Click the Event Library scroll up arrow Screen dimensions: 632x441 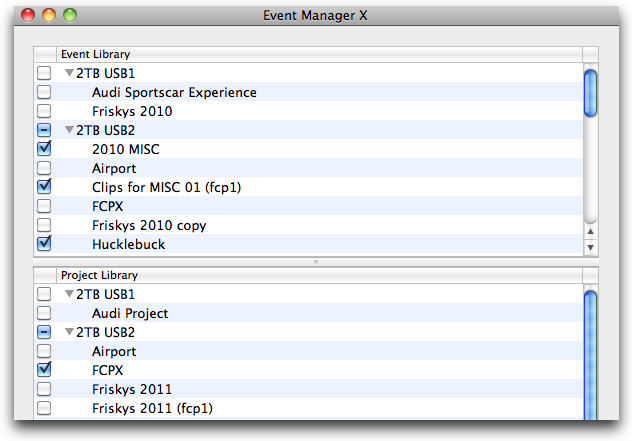click(590, 231)
